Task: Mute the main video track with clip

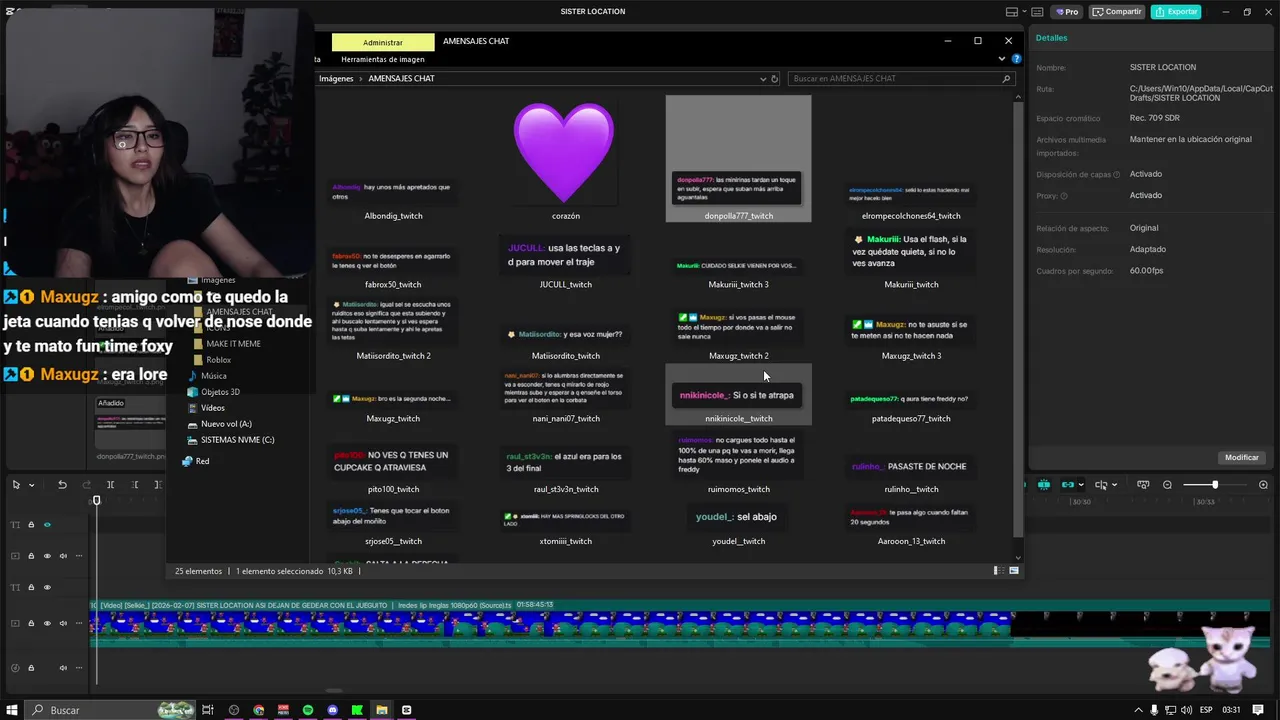Action: point(63,623)
